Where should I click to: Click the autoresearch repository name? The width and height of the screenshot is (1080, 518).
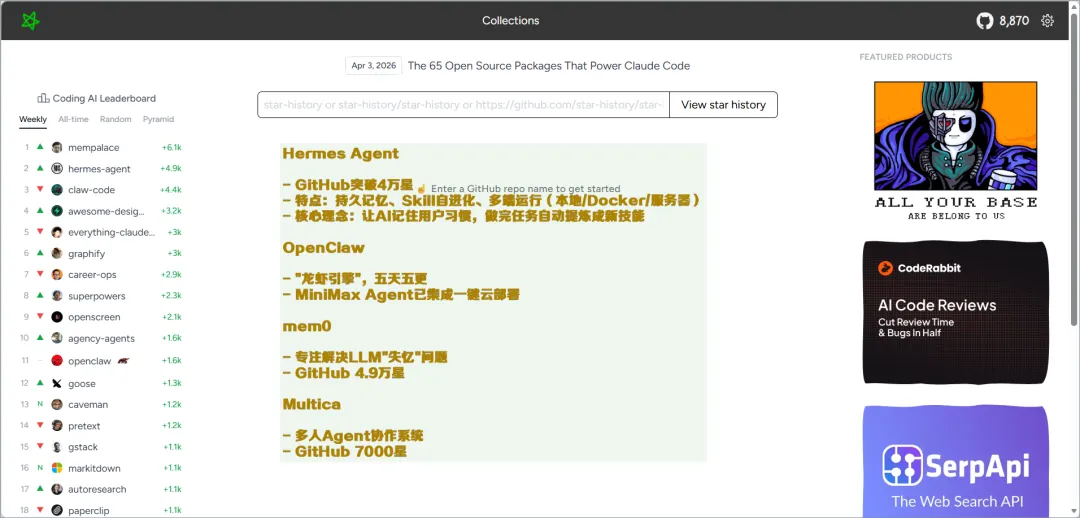tap(97, 489)
